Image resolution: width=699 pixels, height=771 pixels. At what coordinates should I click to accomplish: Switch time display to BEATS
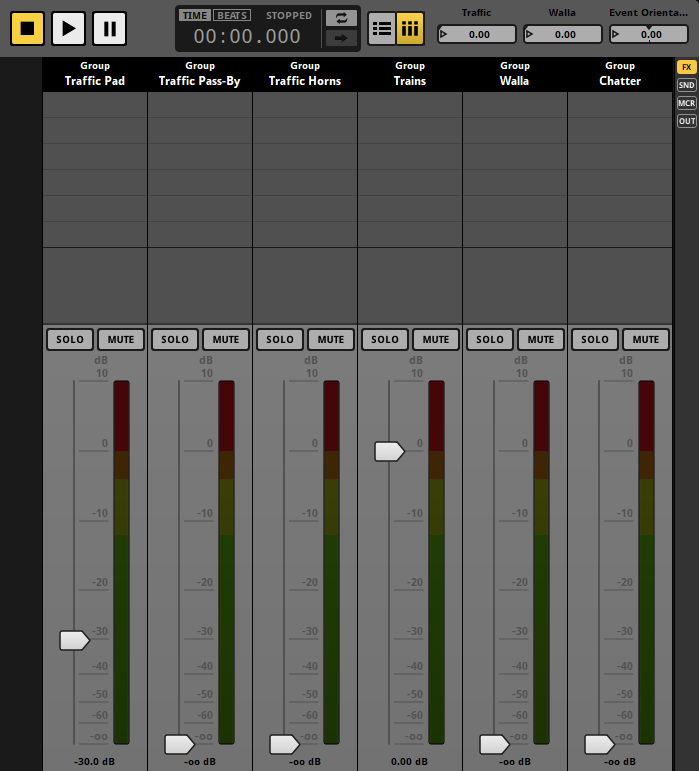(231, 16)
